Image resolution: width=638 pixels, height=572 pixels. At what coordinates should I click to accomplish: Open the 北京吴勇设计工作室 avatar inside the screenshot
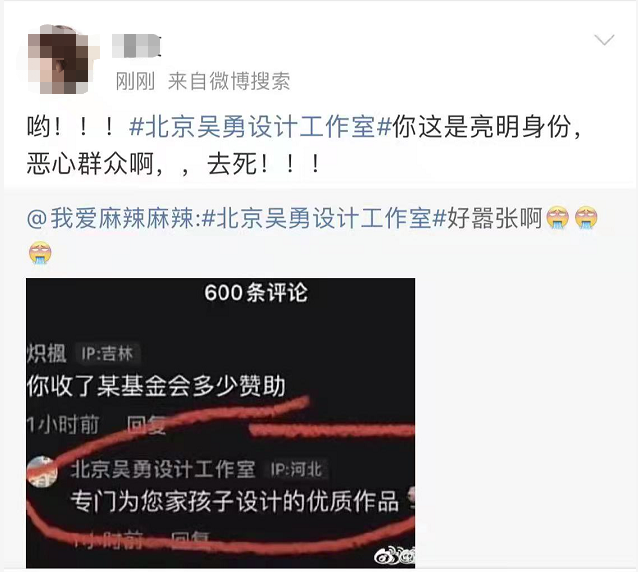point(42,471)
